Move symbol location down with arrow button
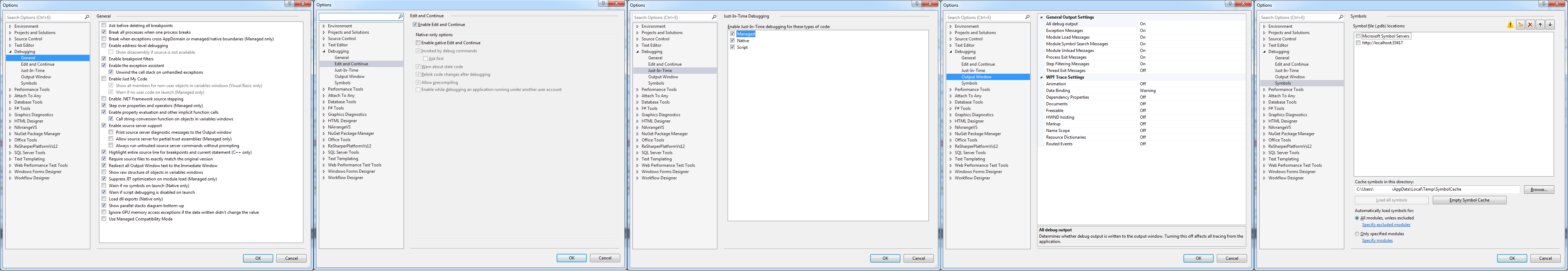 1550,25
